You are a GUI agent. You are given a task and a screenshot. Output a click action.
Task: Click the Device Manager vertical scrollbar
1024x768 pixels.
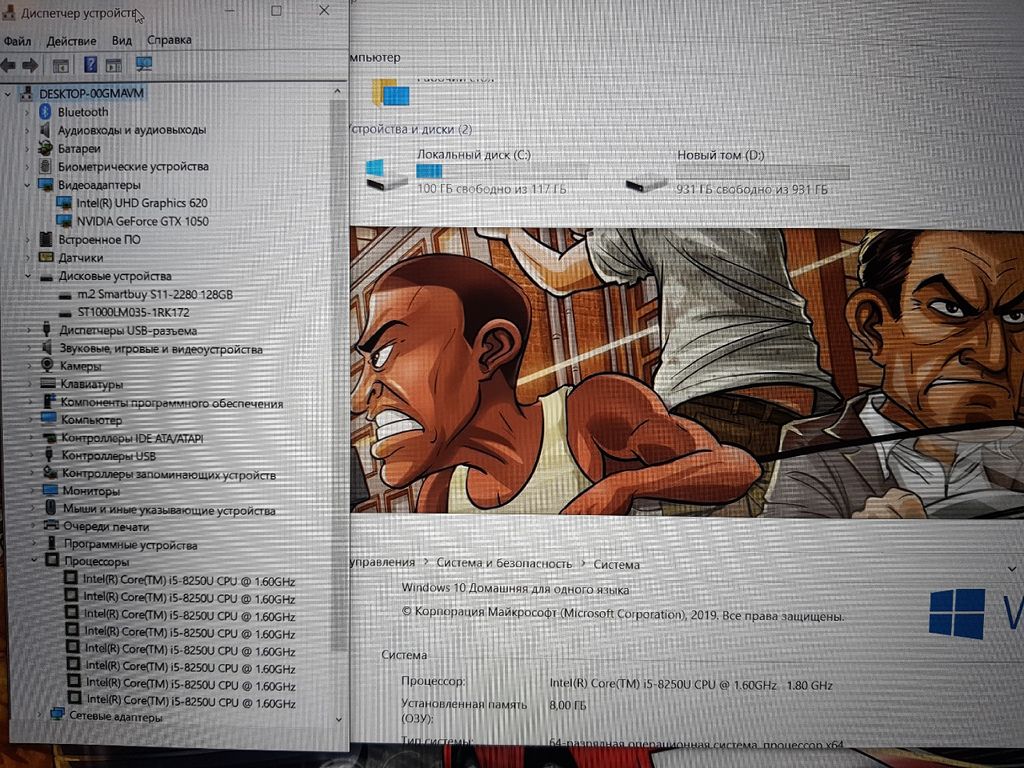pyautogui.click(x=338, y=400)
